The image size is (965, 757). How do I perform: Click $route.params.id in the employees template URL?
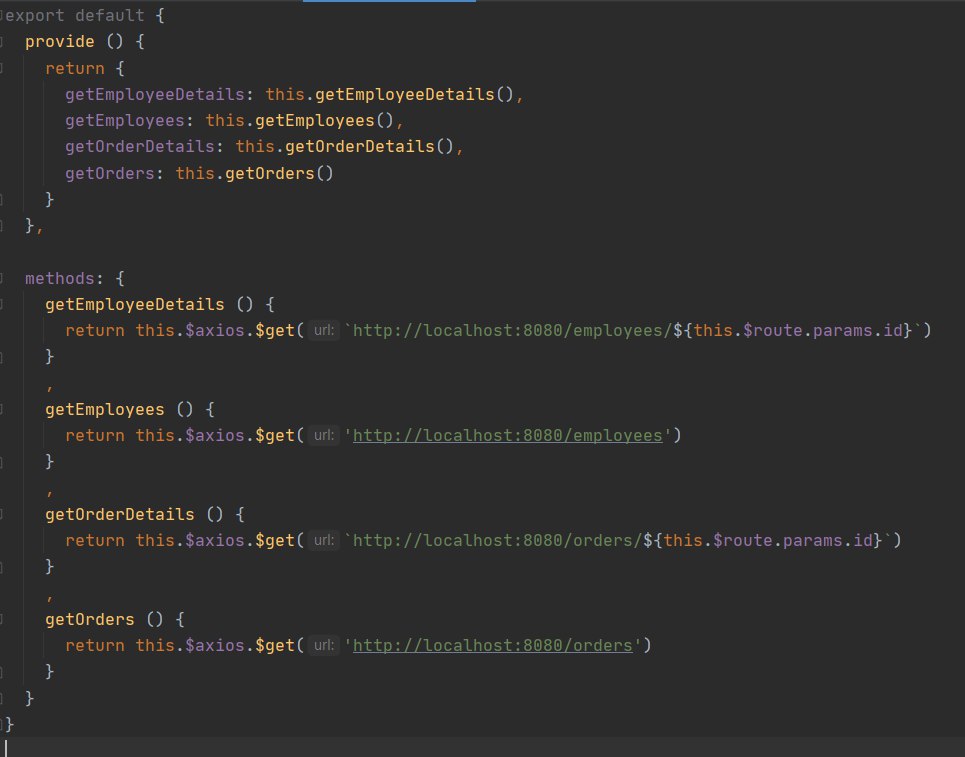pyautogui.click(x=822, y=330)
